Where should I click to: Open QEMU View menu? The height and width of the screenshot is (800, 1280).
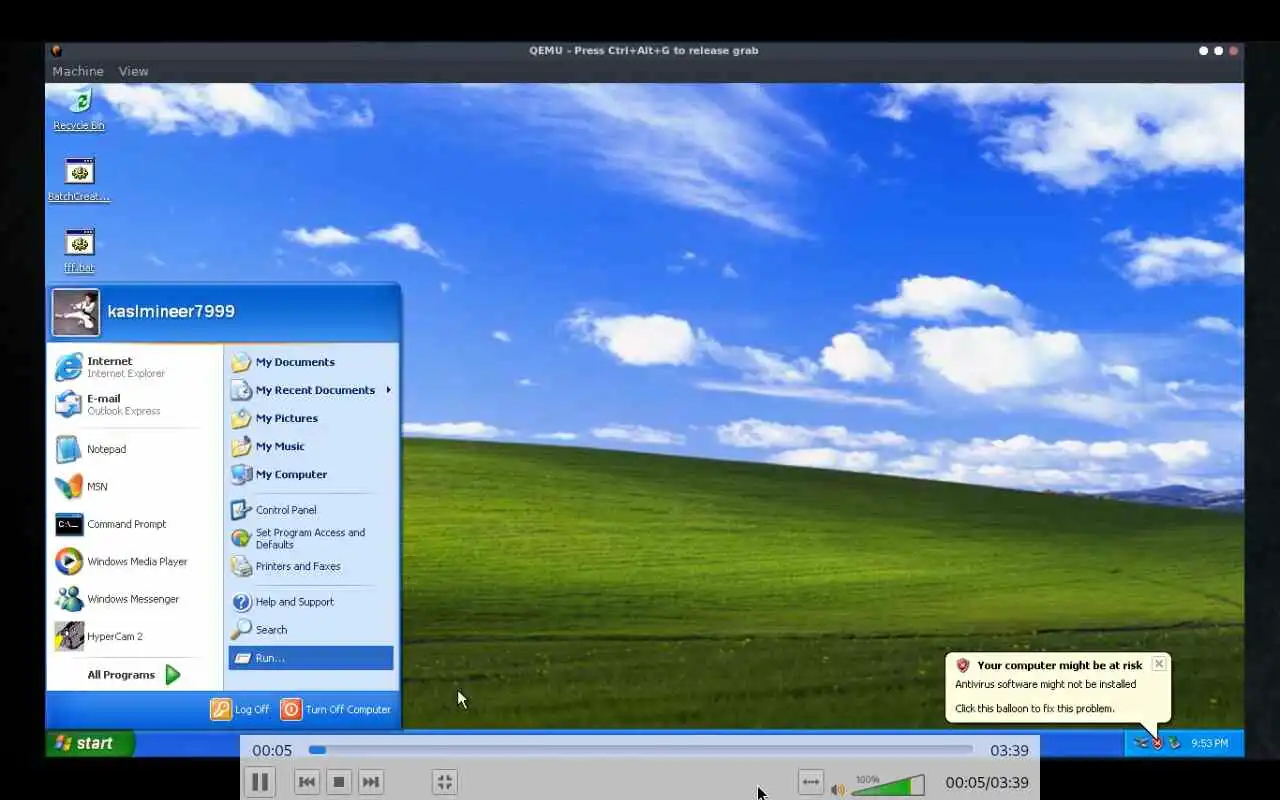(x=133, y=71)
